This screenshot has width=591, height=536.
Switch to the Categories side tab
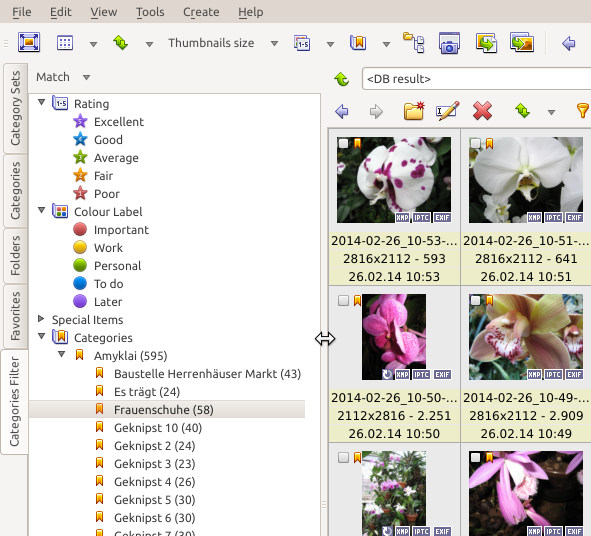tap(15, 191)
